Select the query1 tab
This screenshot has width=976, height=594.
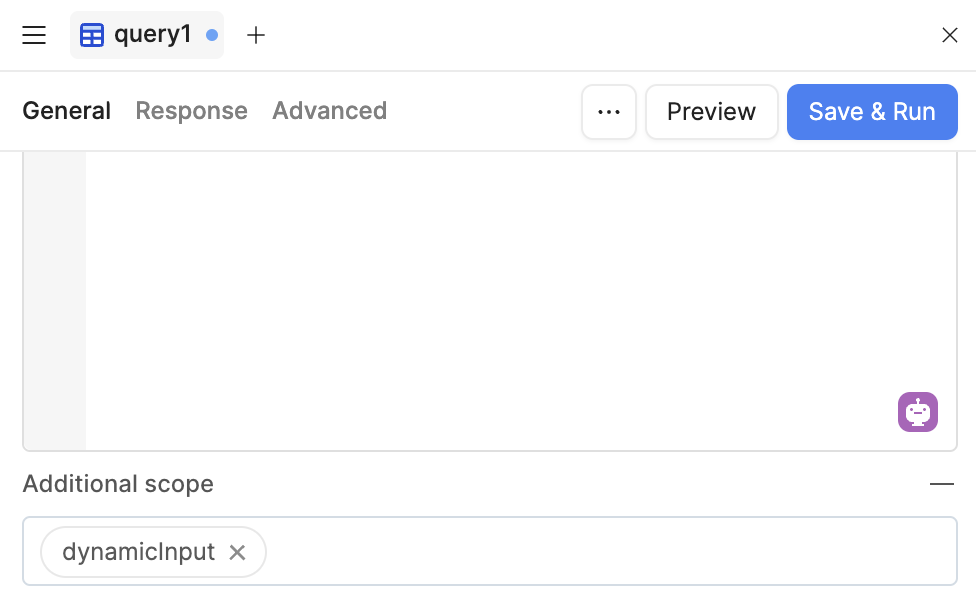(147, 35)
